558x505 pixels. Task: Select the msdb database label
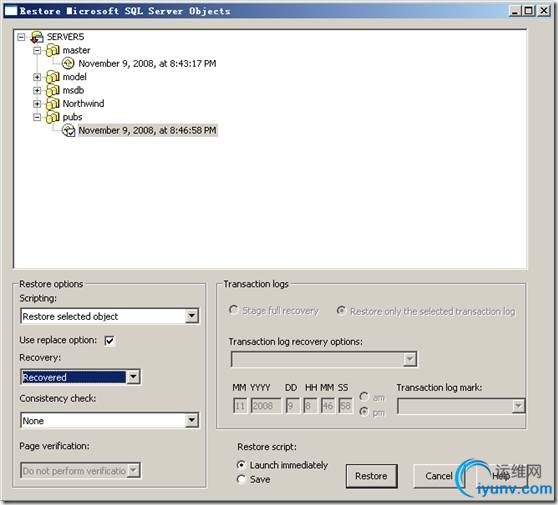tap(73, 90)
